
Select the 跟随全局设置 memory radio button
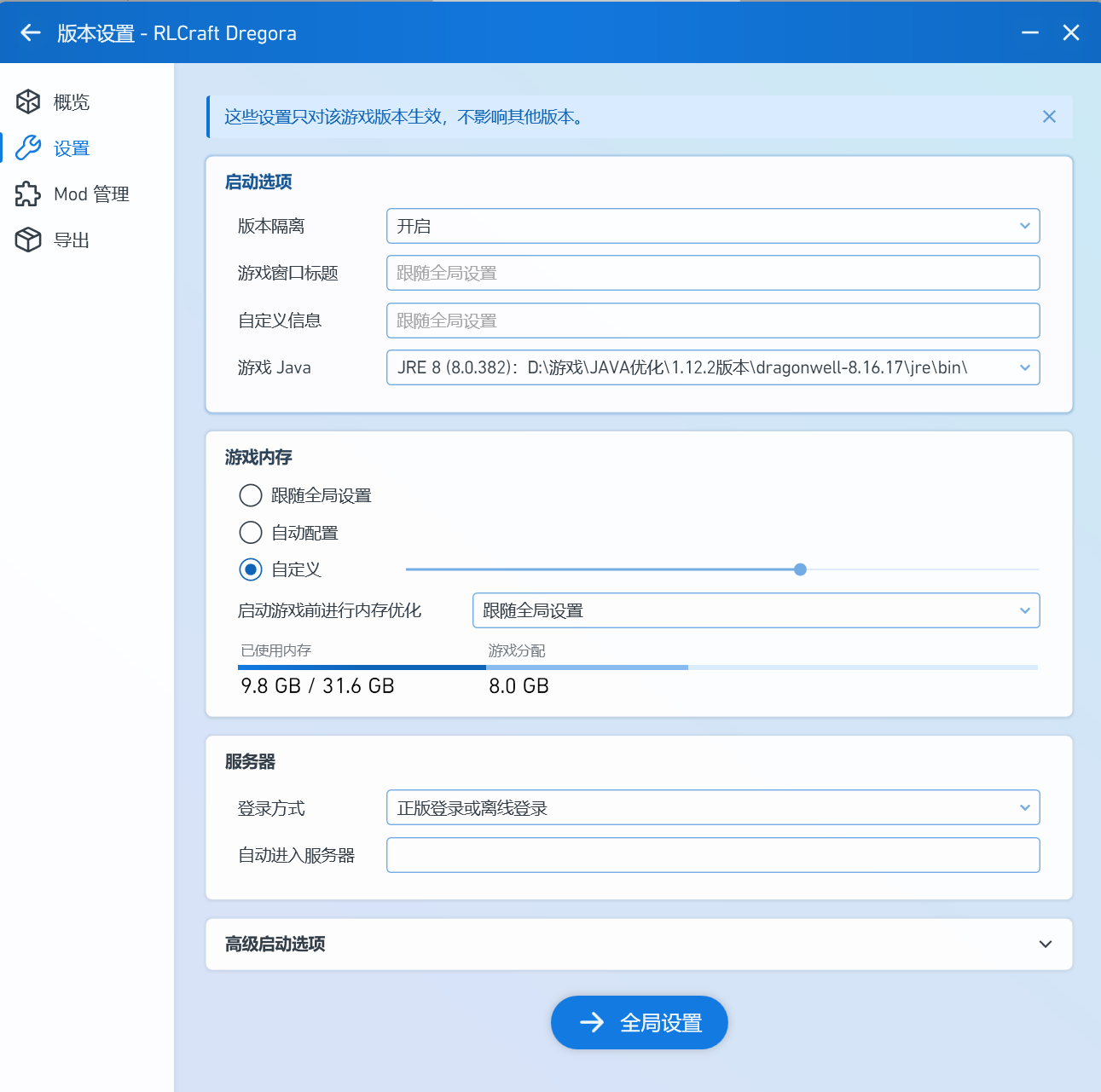(251, 495)
